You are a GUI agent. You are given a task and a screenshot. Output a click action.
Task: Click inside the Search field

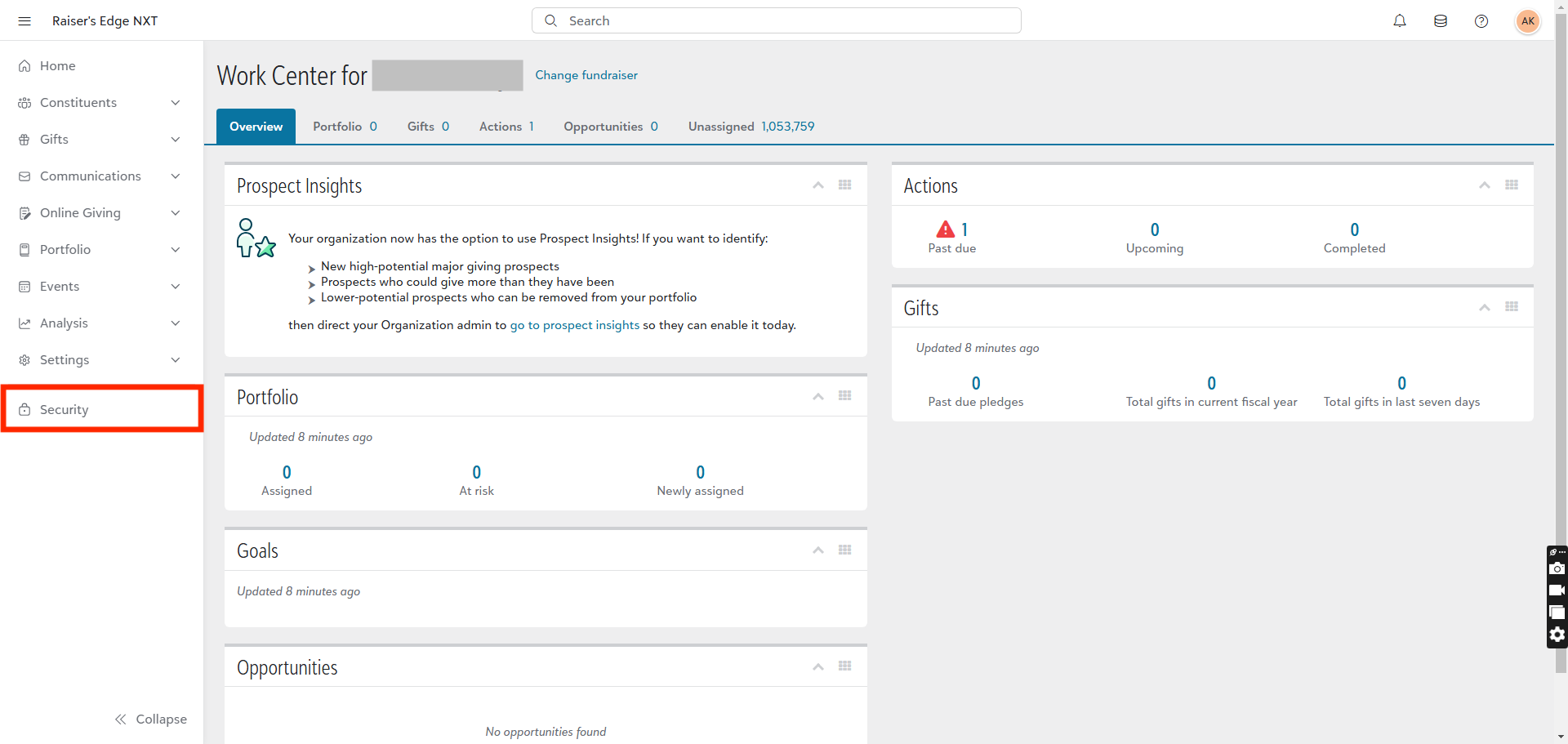tap(776, 20)
